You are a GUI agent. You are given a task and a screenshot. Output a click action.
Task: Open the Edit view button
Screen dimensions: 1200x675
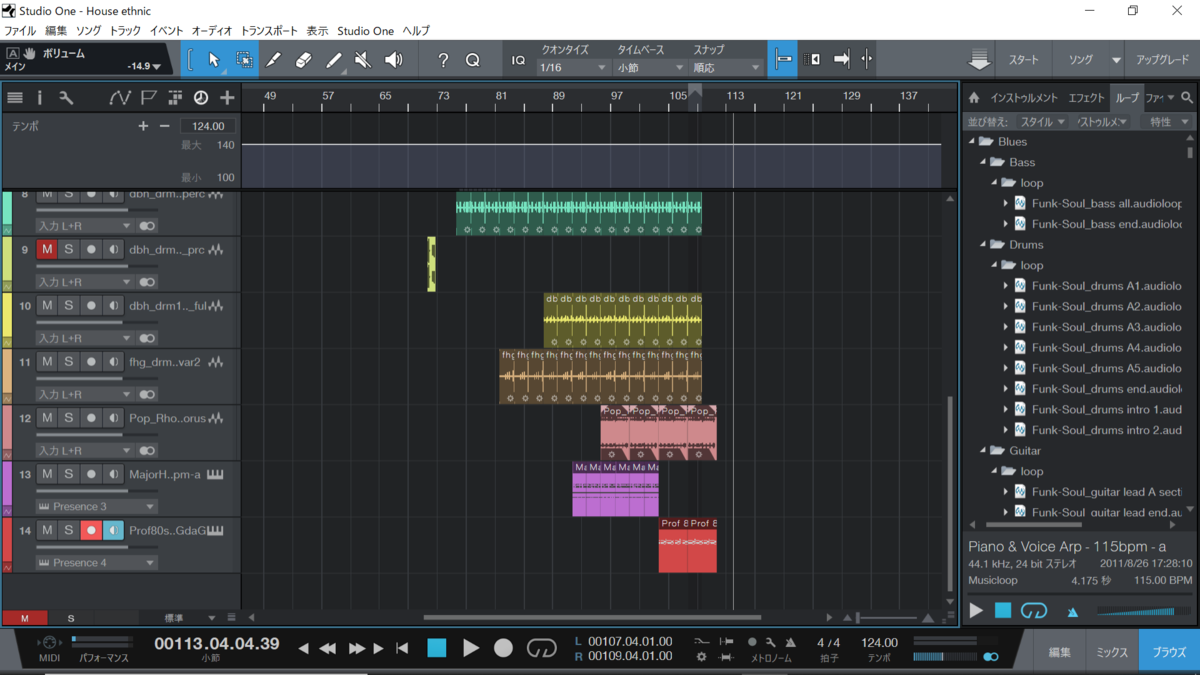[1060, 652]
